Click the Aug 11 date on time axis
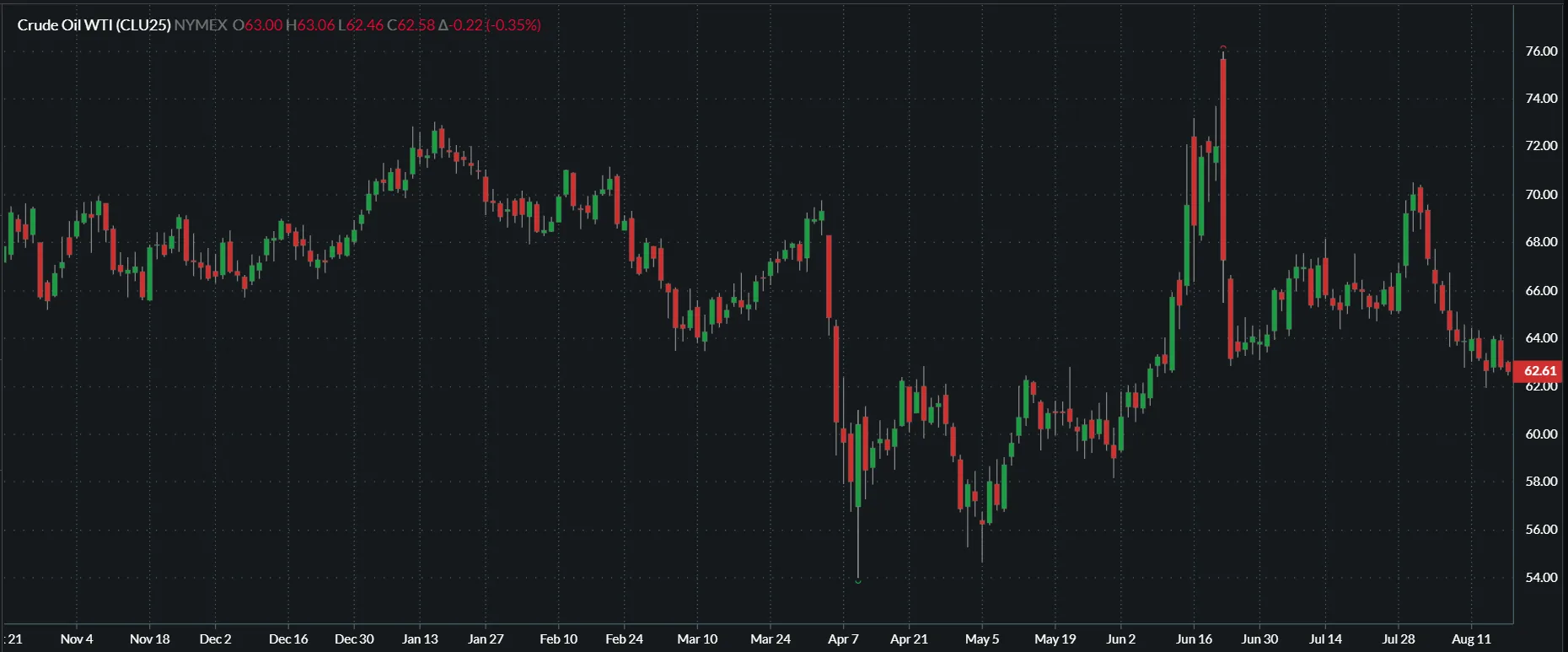 (1471, 639)
